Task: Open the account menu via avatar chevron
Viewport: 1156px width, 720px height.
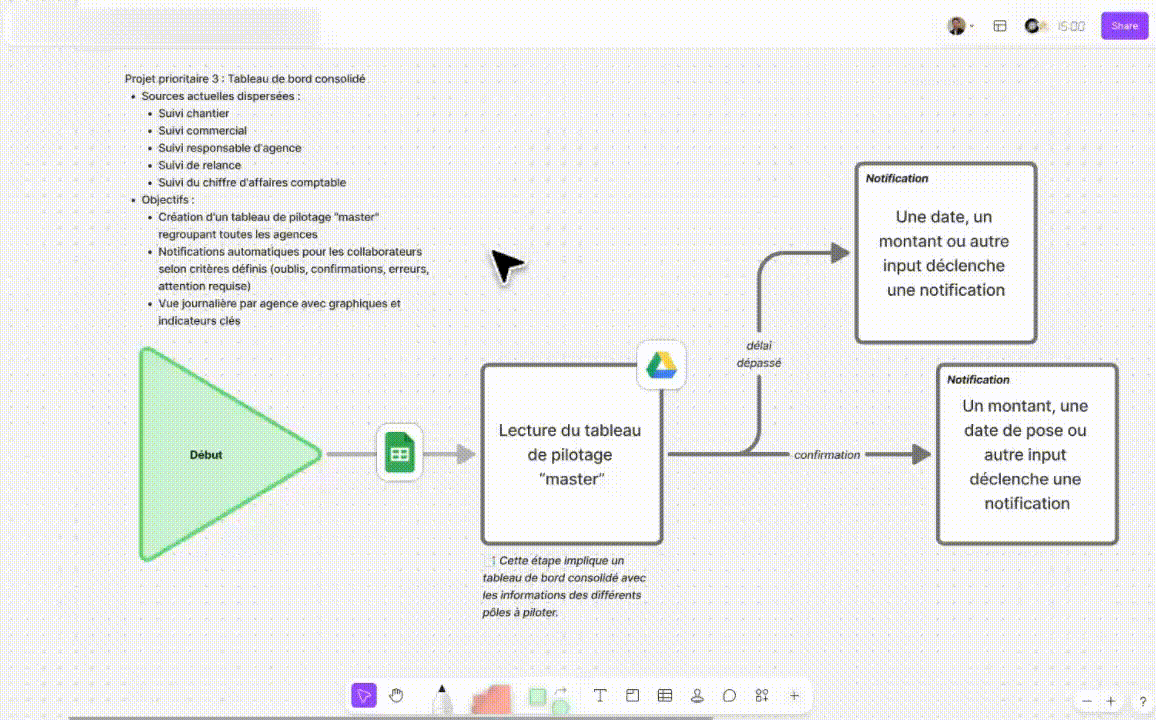Action: (972, 26)
